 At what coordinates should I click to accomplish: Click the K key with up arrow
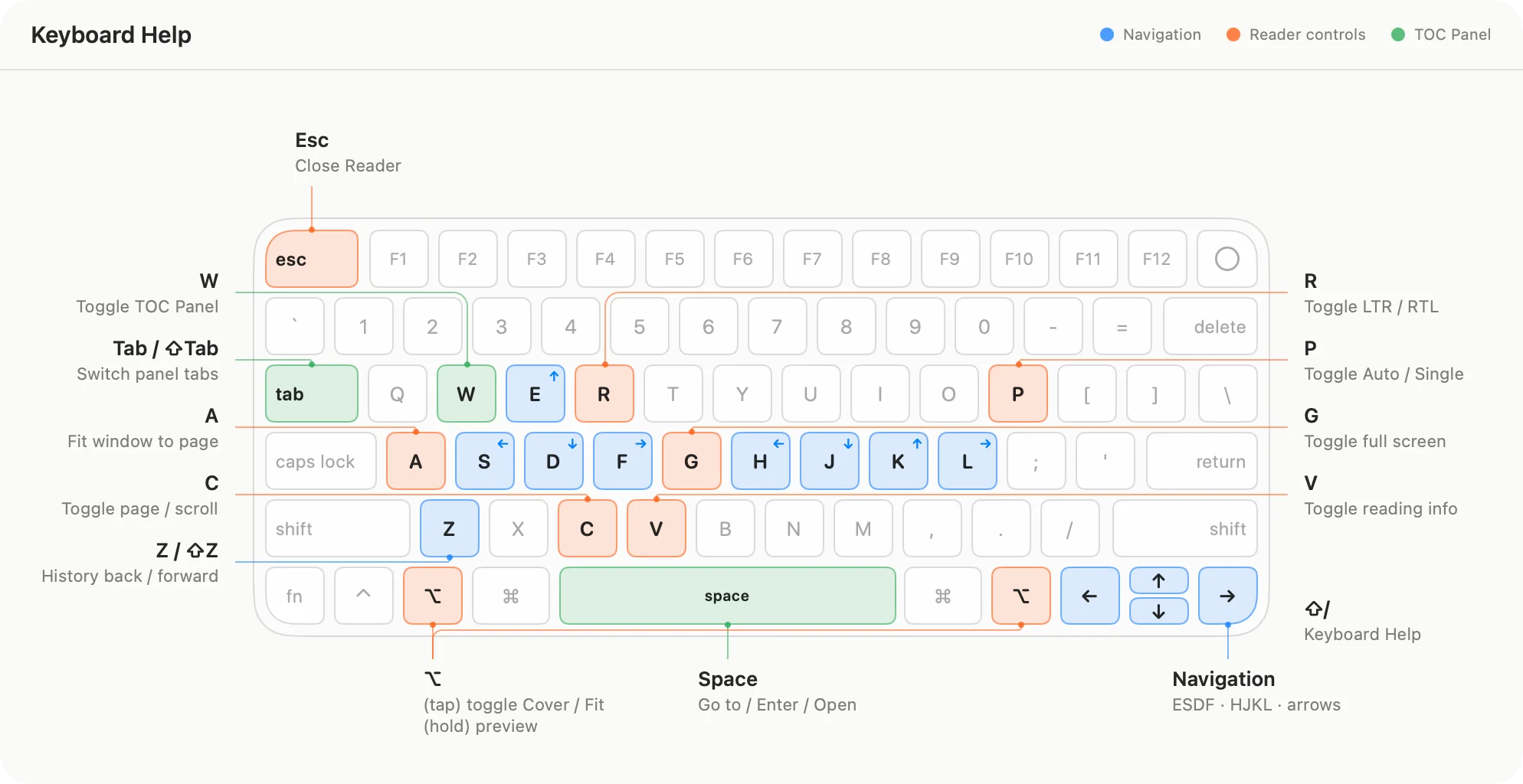[899, 461]
